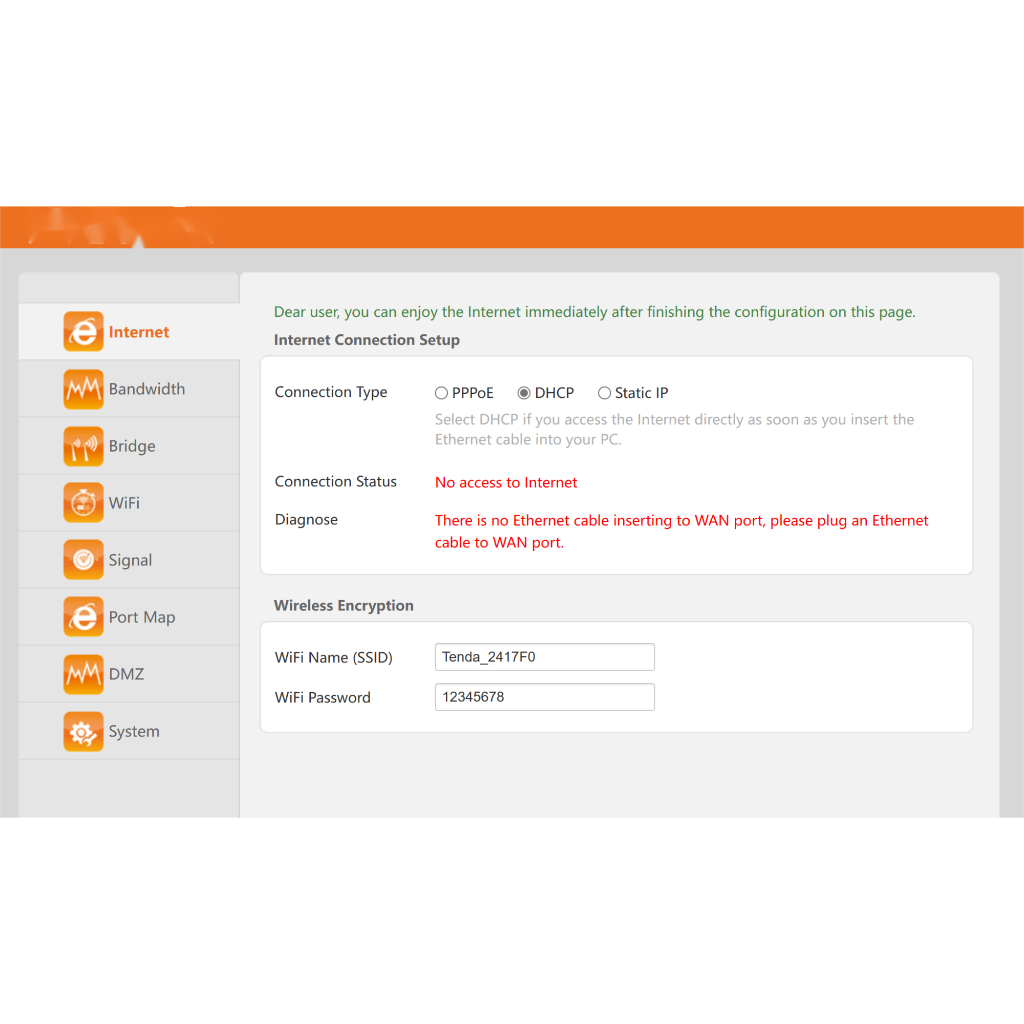Choose Static IP connection type
The width and height of the screenshot is (1024, 1024).
(604, 393)
